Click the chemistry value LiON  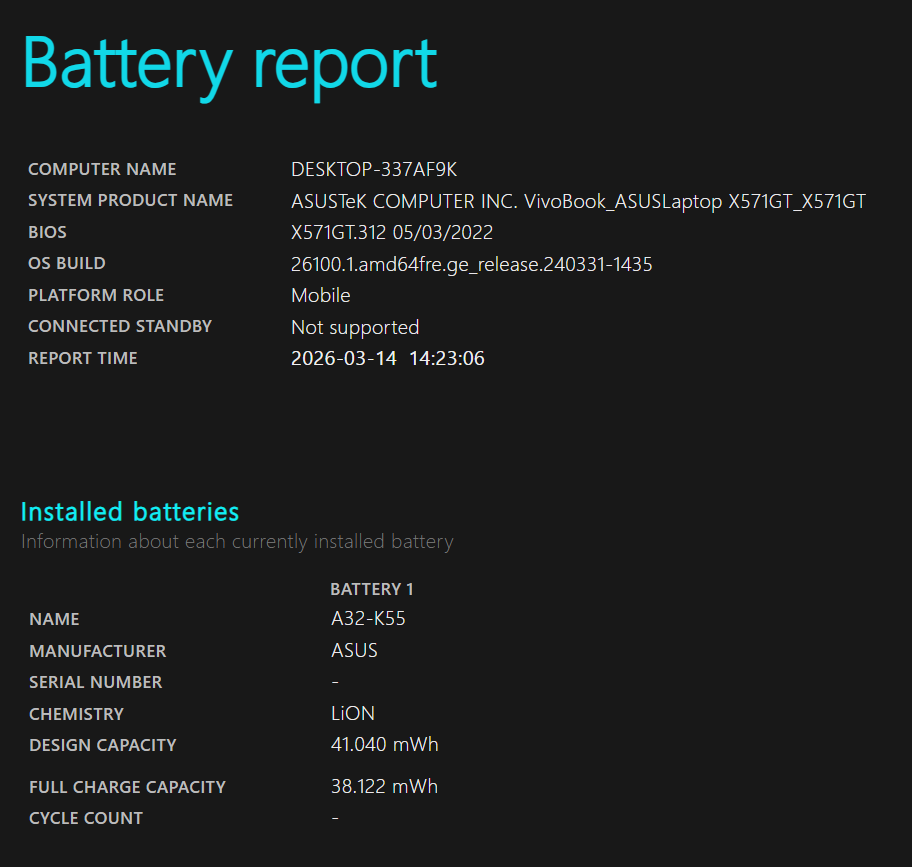click(x=353, y=714)
